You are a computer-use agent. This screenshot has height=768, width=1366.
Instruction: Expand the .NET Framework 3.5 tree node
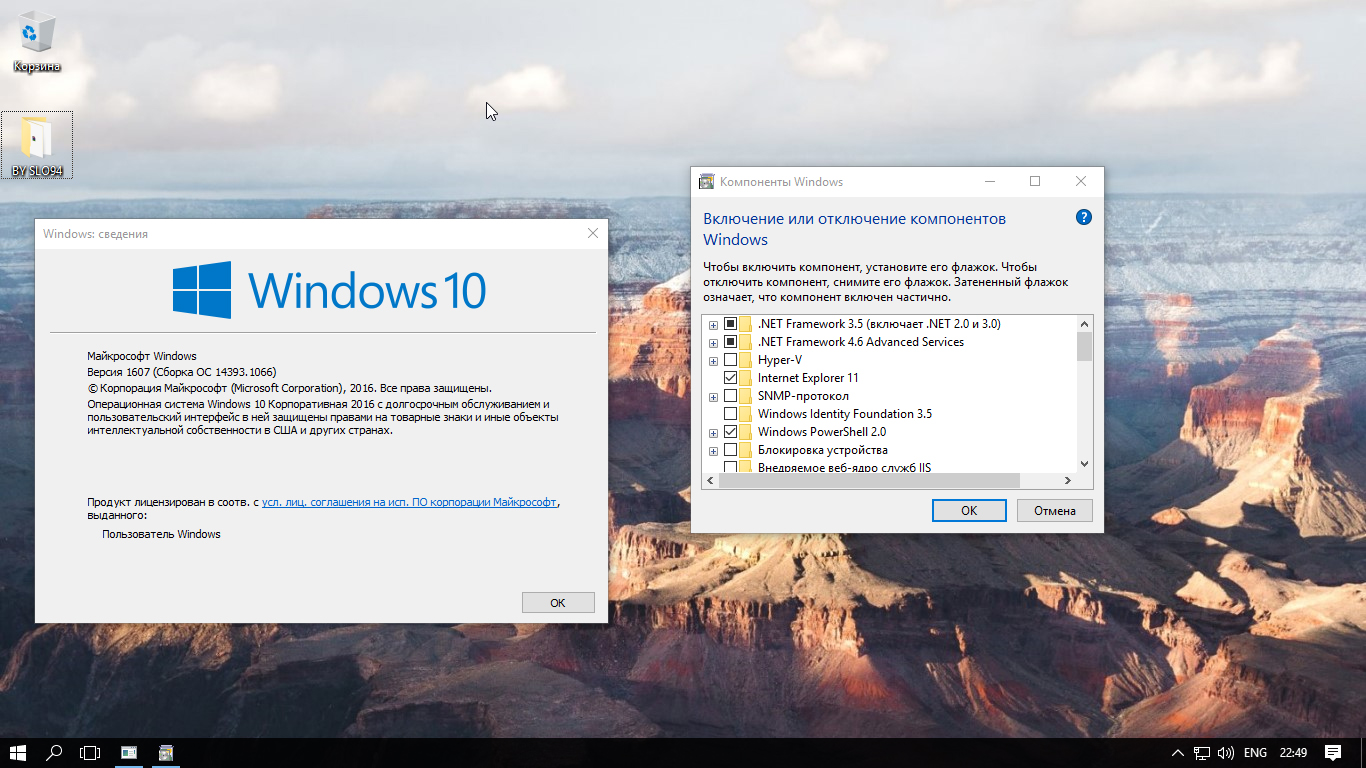[713, 324]
